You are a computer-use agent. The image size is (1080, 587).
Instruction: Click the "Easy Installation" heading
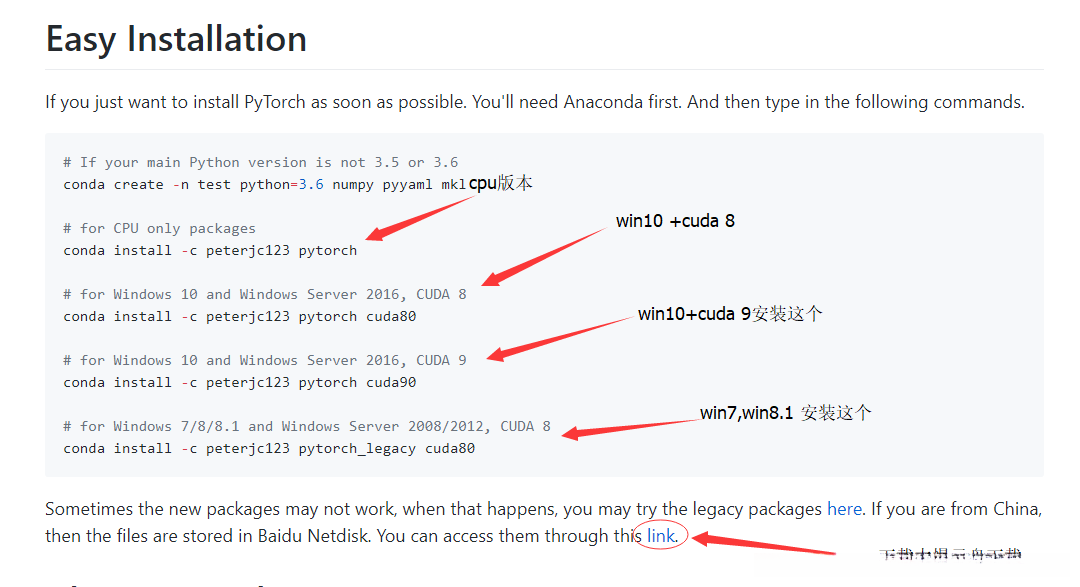pyautogui.click(x=176, y=39)
